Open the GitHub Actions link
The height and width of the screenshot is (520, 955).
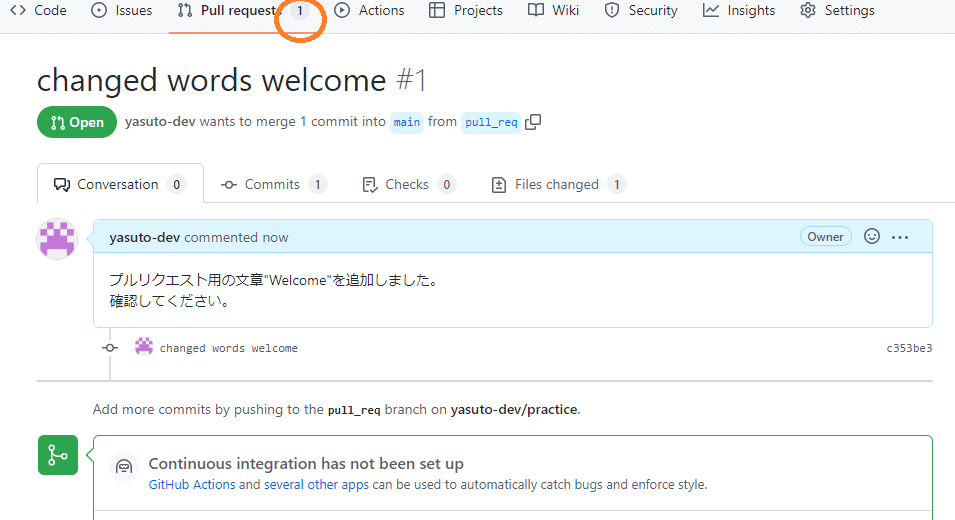tap(192, 485)
